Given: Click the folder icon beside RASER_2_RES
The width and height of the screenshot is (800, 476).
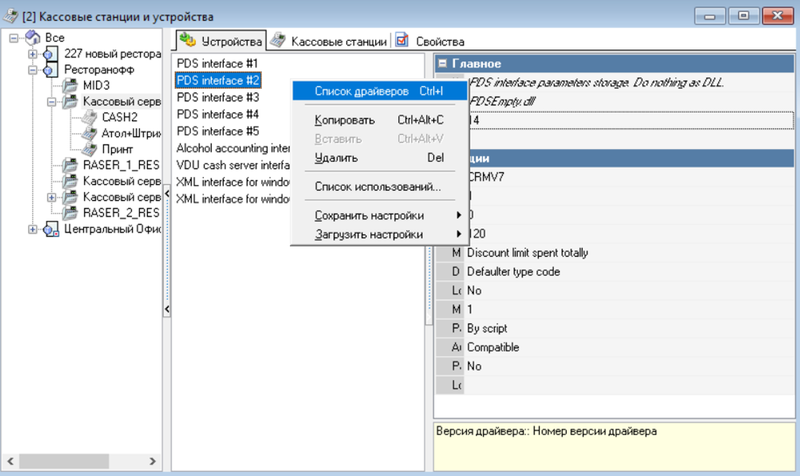Looking at the screenshot, I should click(x=70, y=213).
